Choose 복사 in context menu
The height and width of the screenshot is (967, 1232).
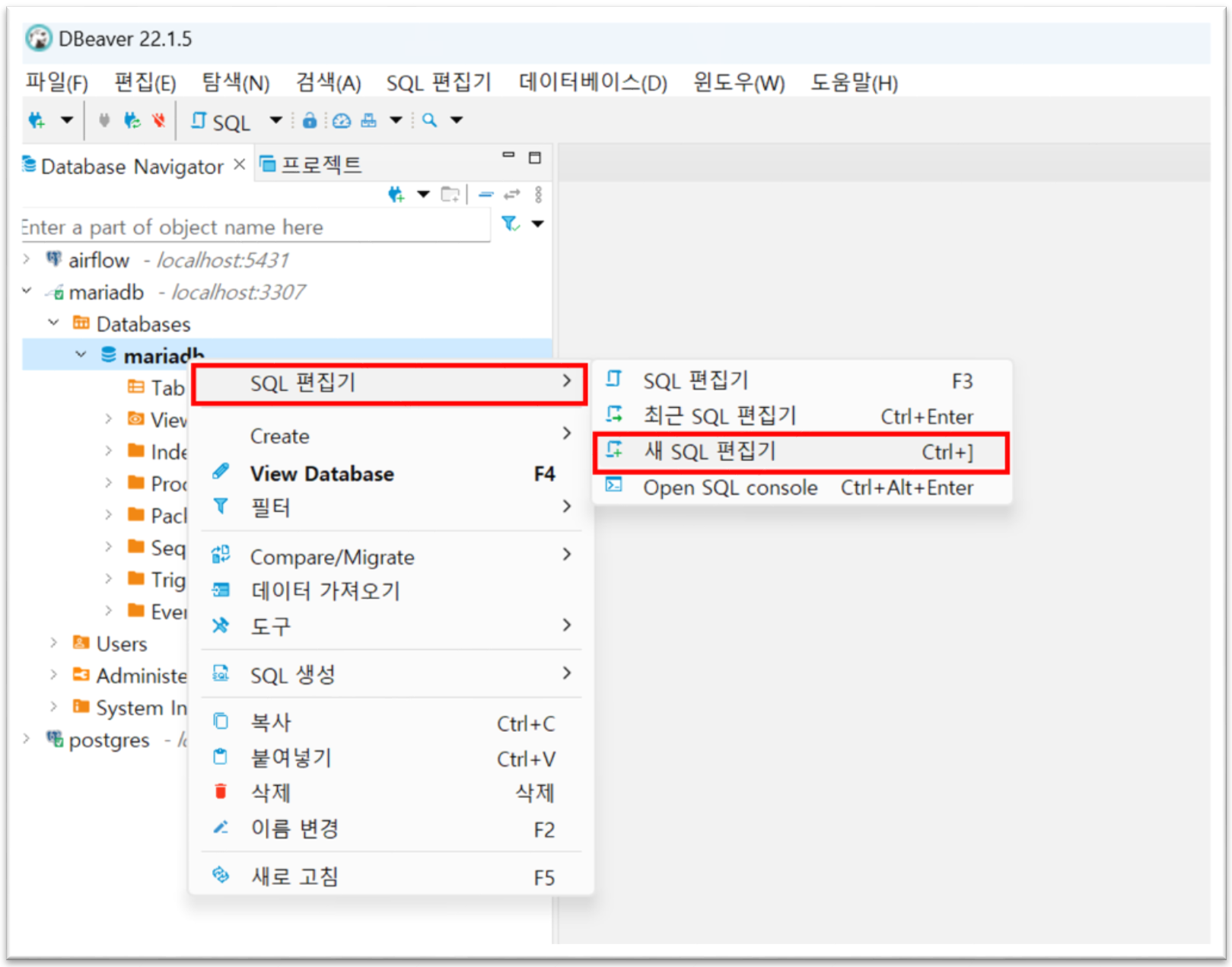tap(390, 723)
